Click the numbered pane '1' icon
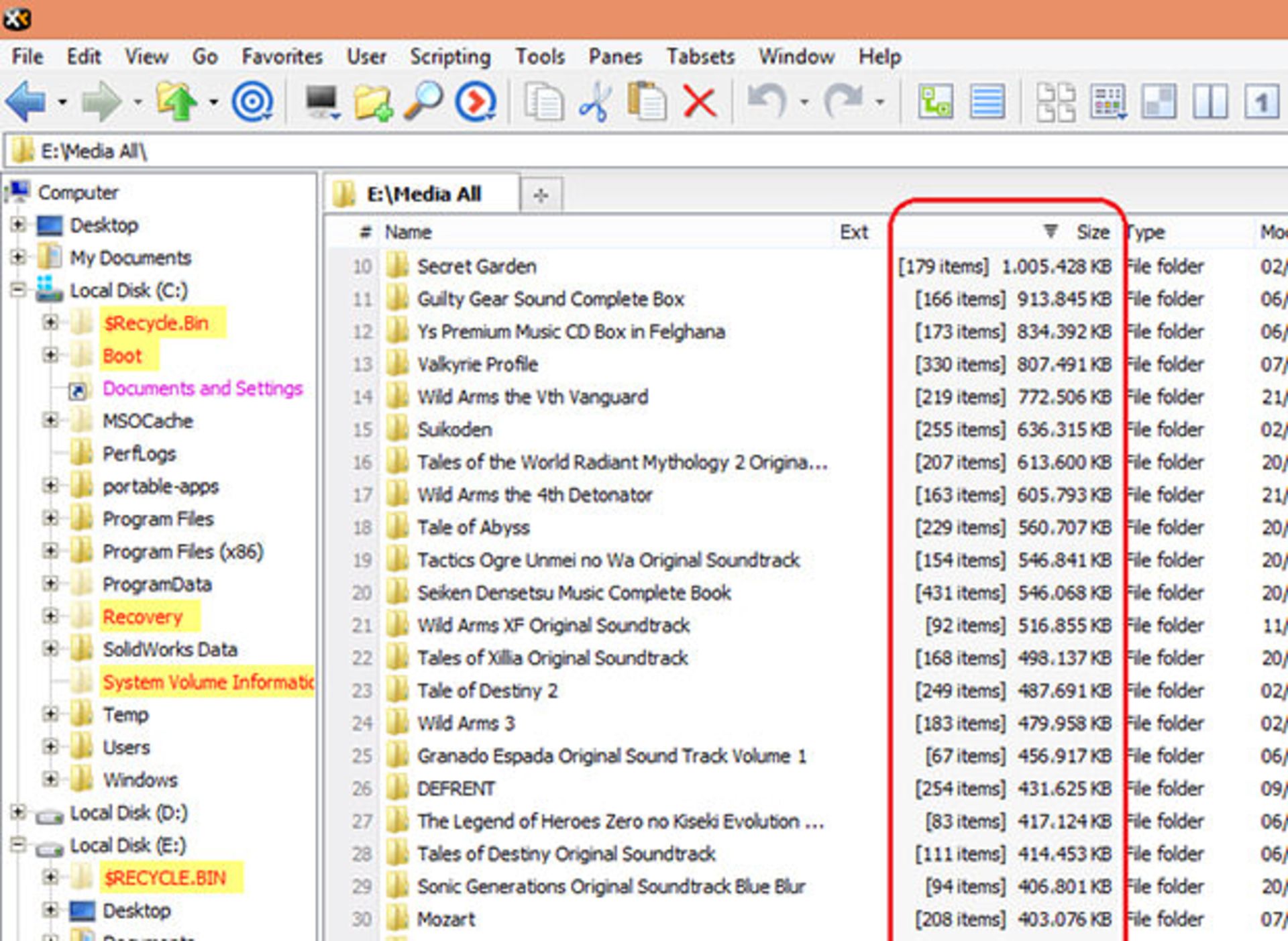Viewport: 1288px width, 941px height. click(1261, 102)
